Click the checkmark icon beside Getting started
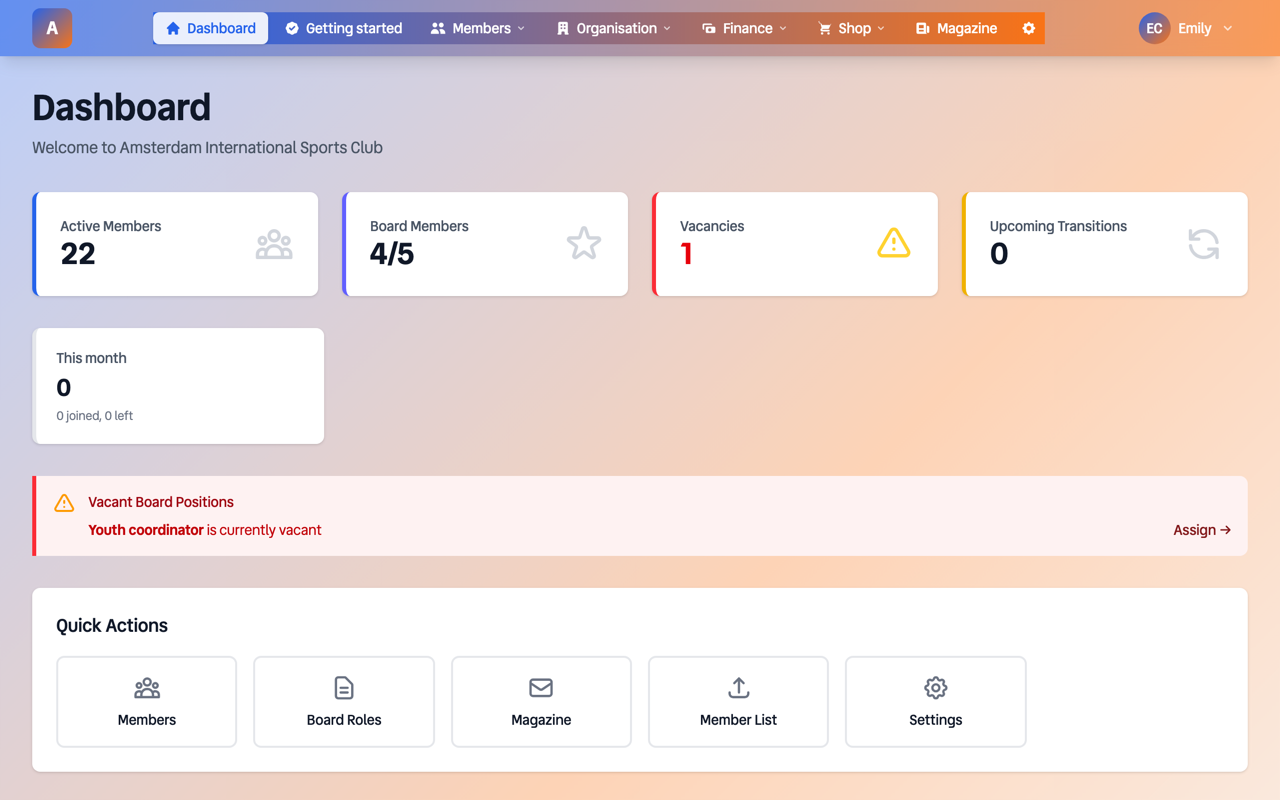The image size is (1280, 800). 292,28
